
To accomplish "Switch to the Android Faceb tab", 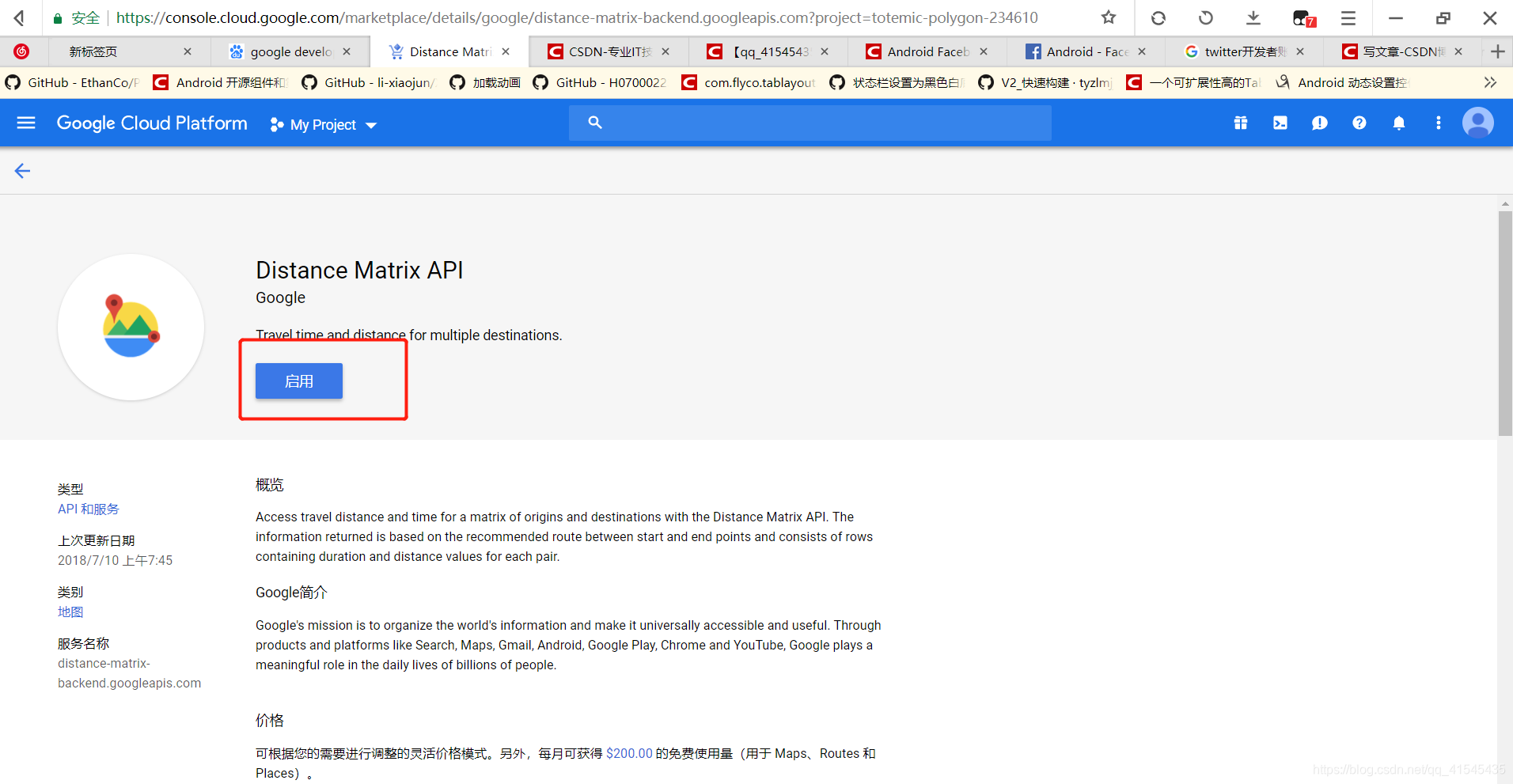I will tap(927, 51).
